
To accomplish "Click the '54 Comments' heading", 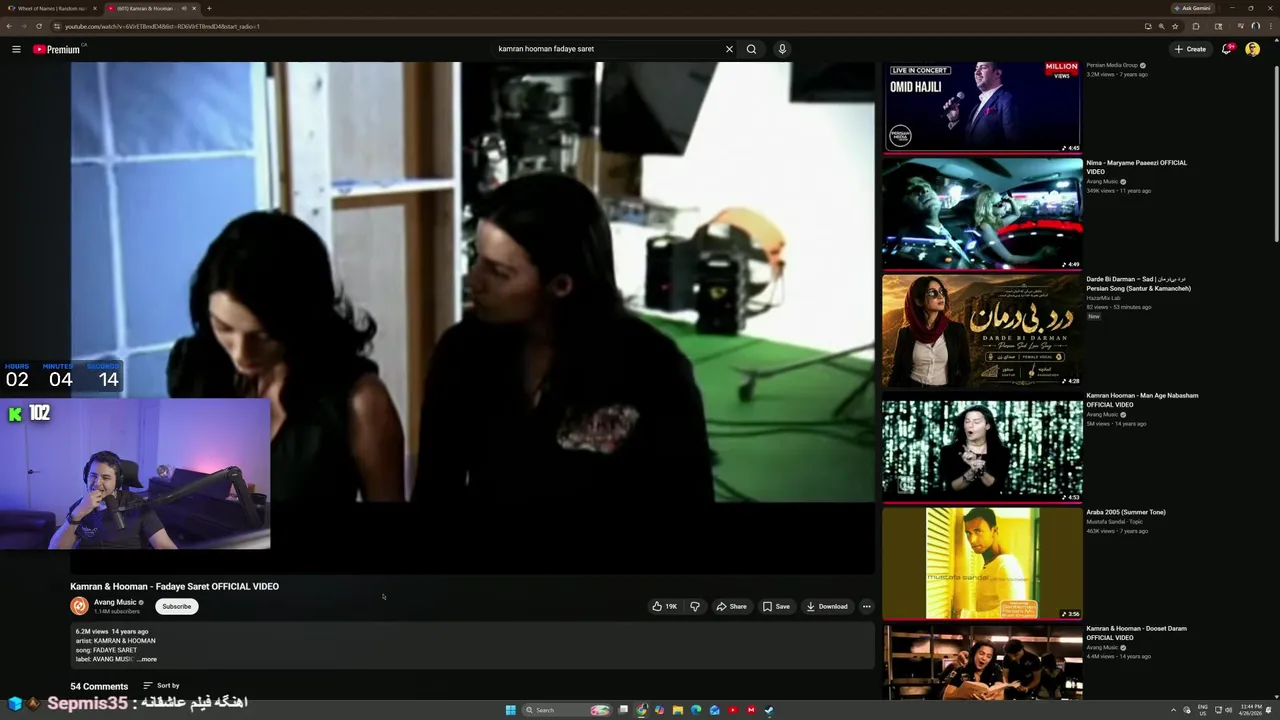I will 99,686.
